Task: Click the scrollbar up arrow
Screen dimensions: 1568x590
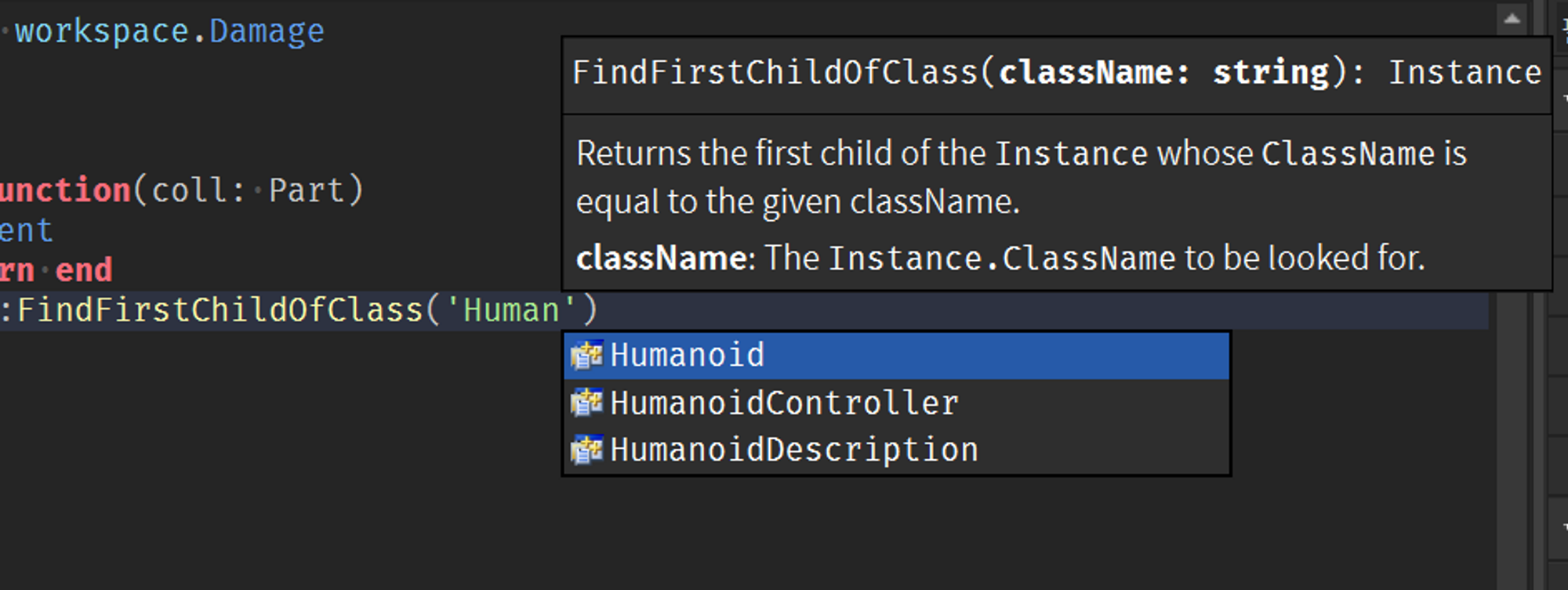Action: 1512,19
